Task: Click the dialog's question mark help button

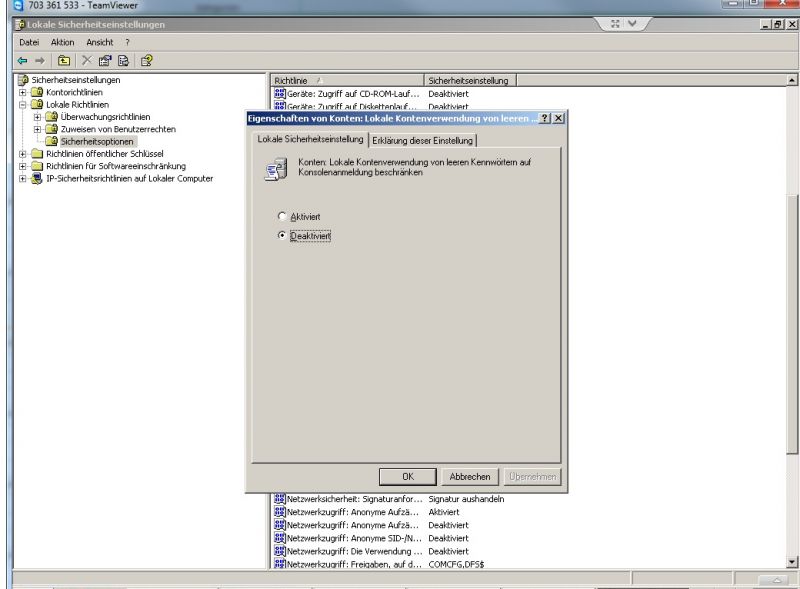Action: [x=543, y=118]
